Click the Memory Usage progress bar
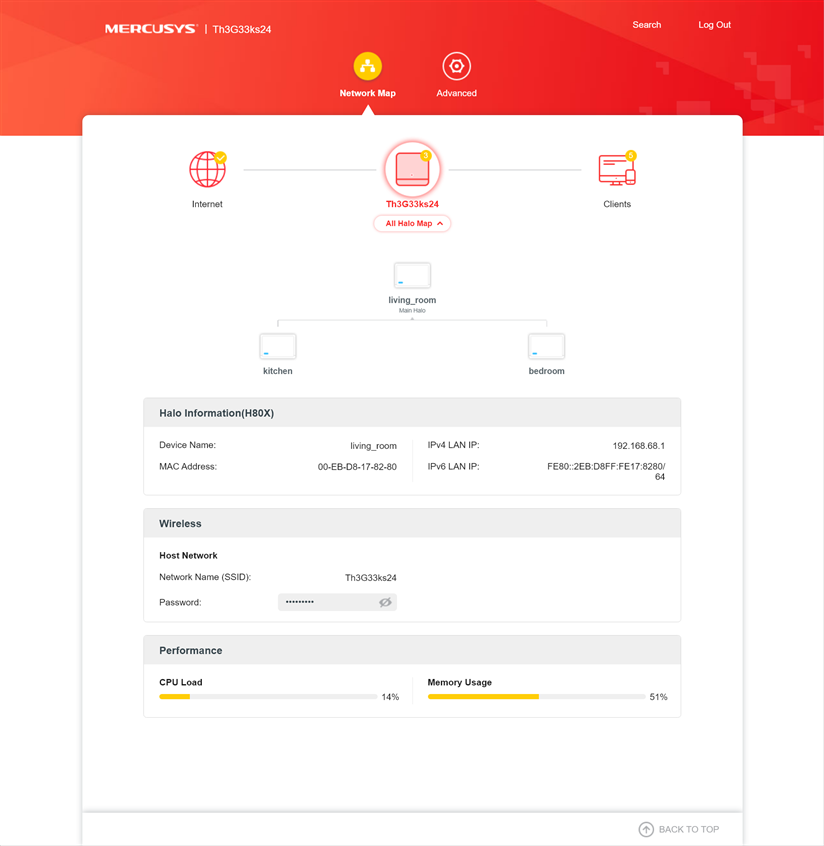This screenshot has width=824, height=846. tap(536, 697)
